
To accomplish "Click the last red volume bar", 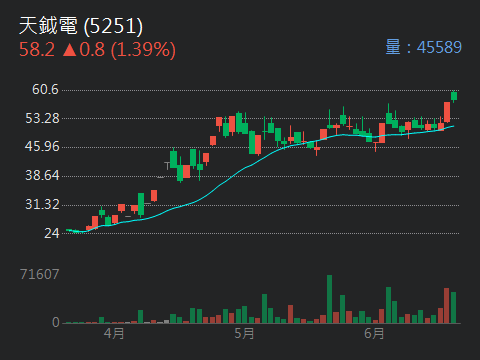I will click(447, 306).
